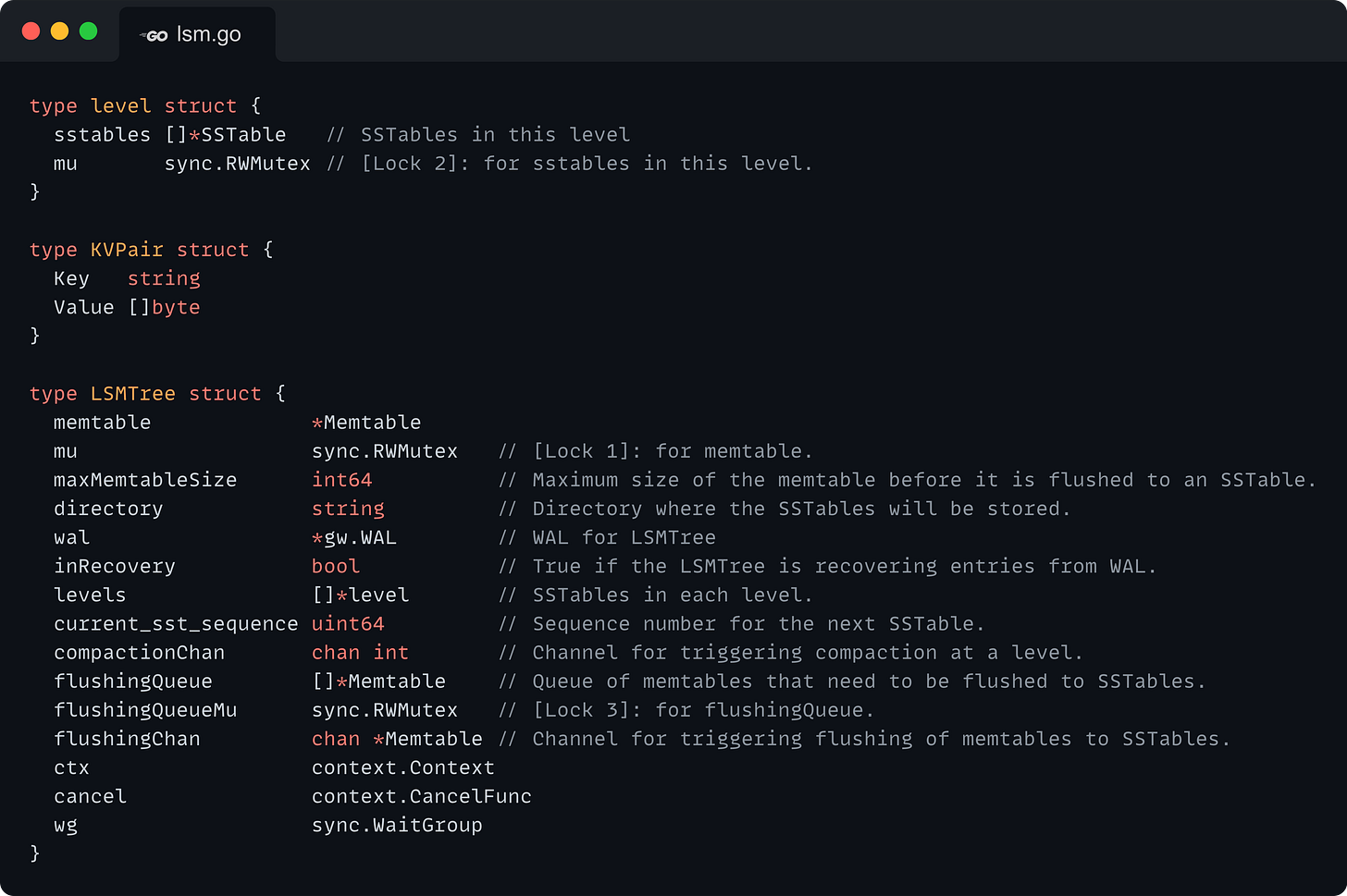Viewport: 1347px width, 896px height.
Task: Click the Lock 1 comment about memtable
Action: coord(657,450)
